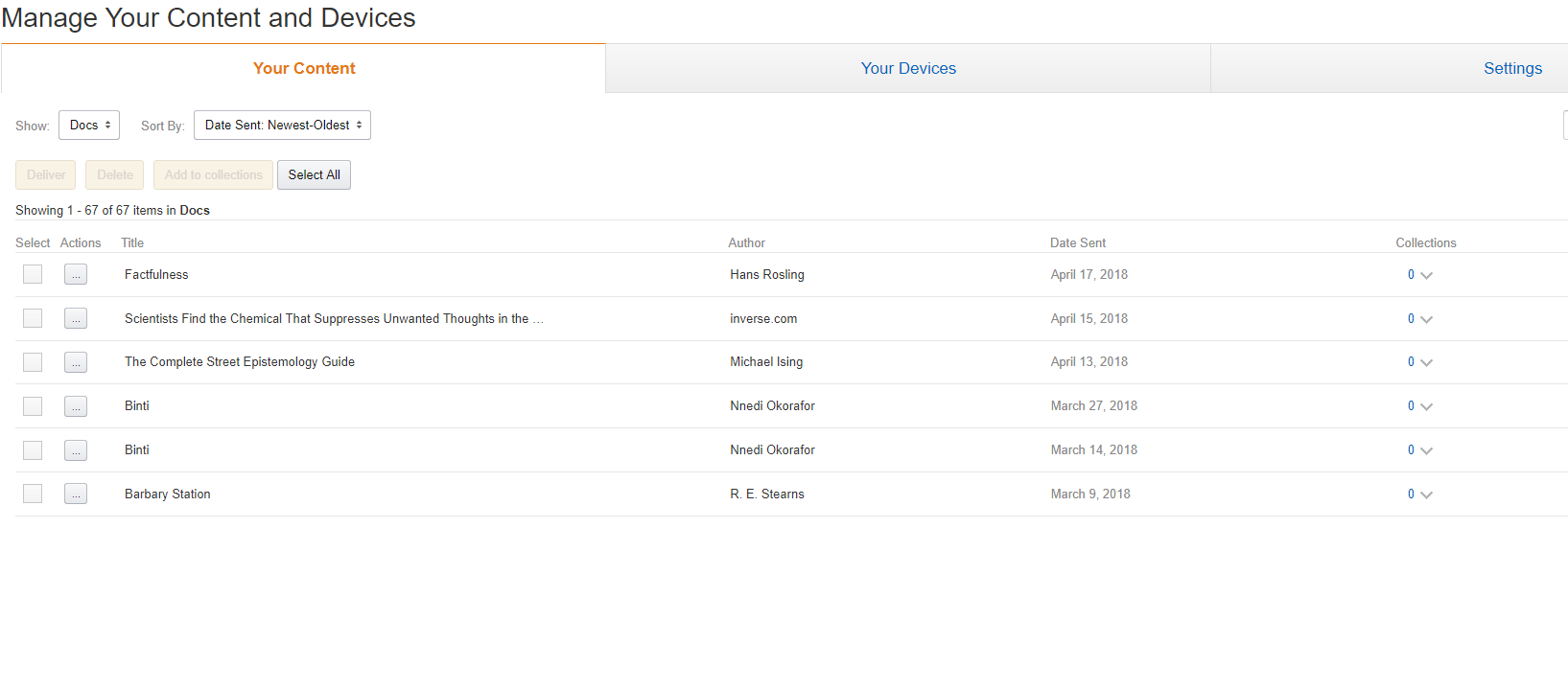Click the Factfulness title
Screen dimensions: 1568x690
click(x=156, y=275)
